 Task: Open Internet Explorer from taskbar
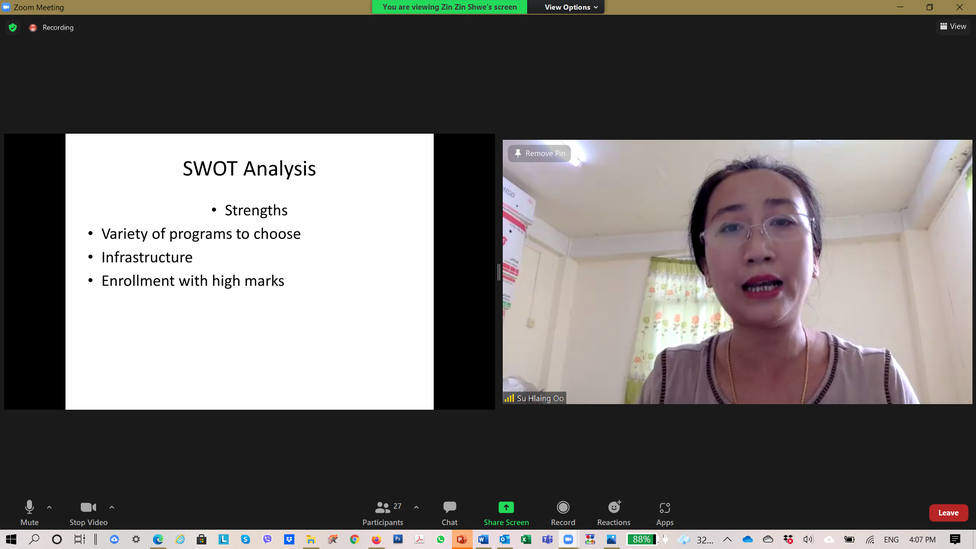click(180, 540)
